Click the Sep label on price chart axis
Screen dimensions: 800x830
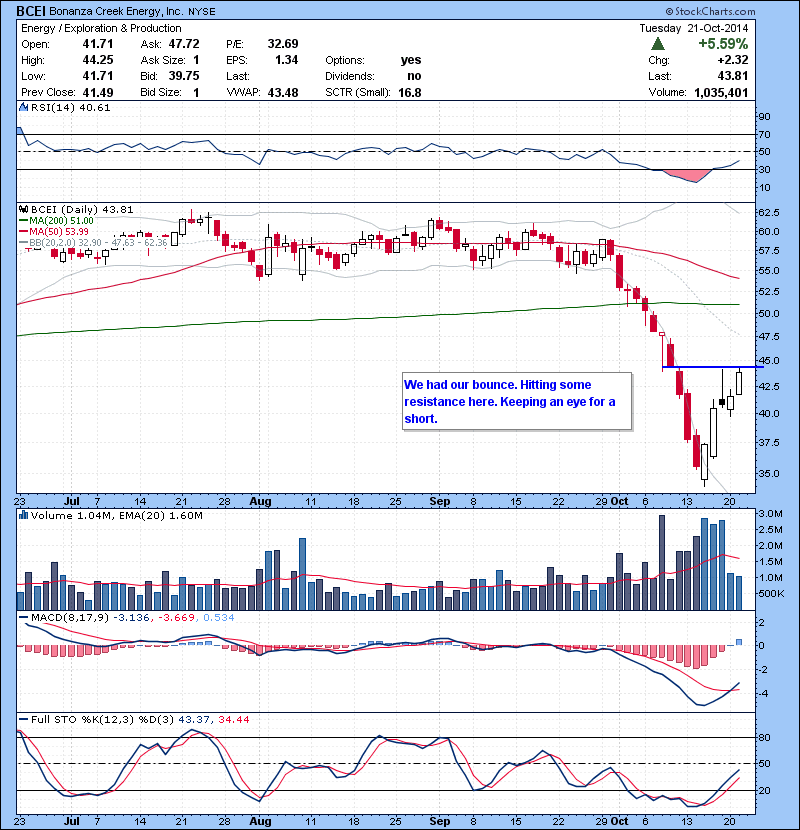pos(439,501)
